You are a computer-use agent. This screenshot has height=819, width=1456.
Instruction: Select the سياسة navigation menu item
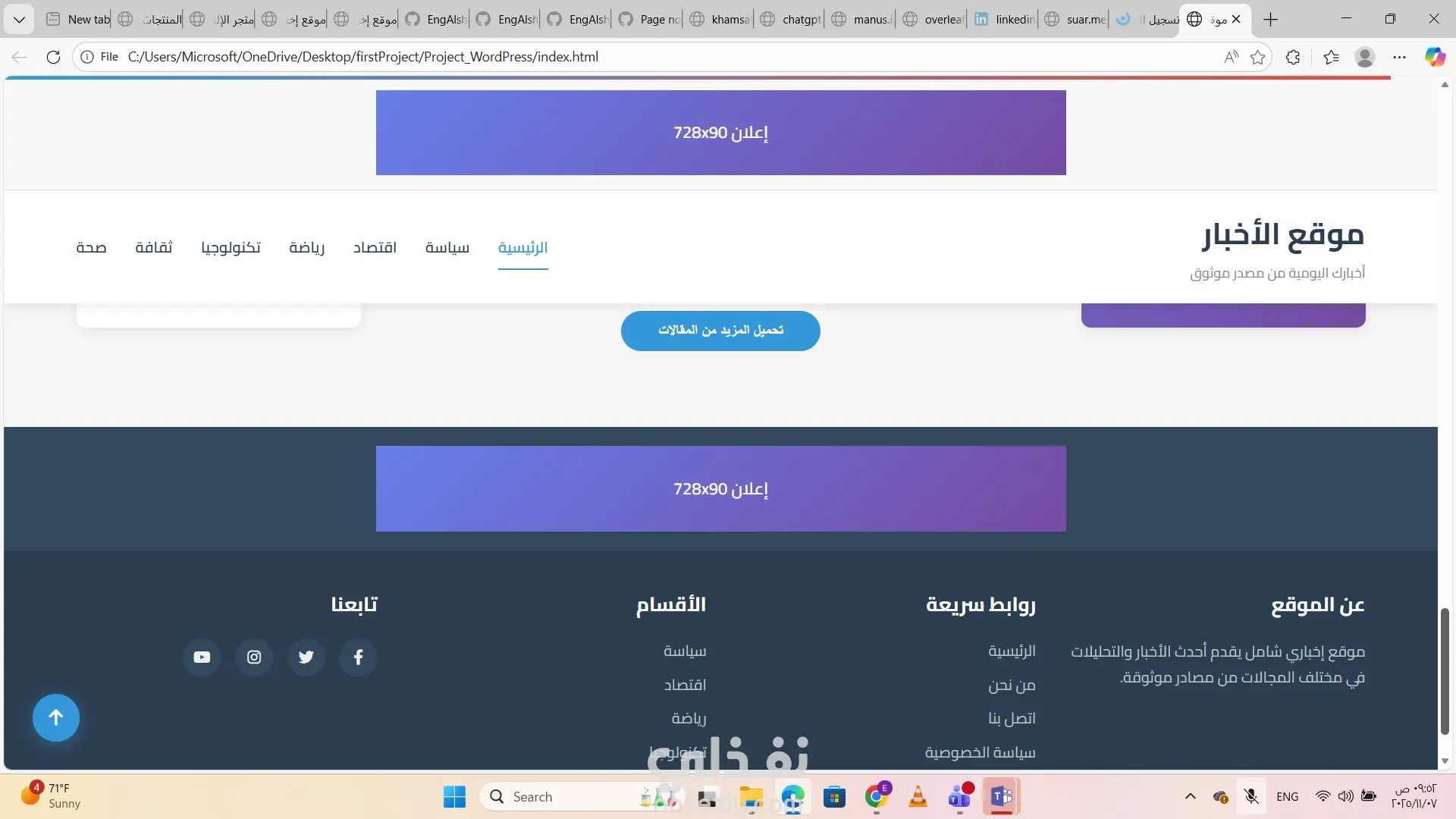pos(447,247)
